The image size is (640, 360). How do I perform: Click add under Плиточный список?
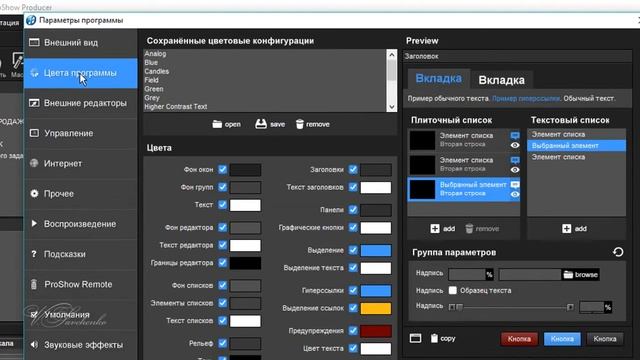tap(443, 229)
